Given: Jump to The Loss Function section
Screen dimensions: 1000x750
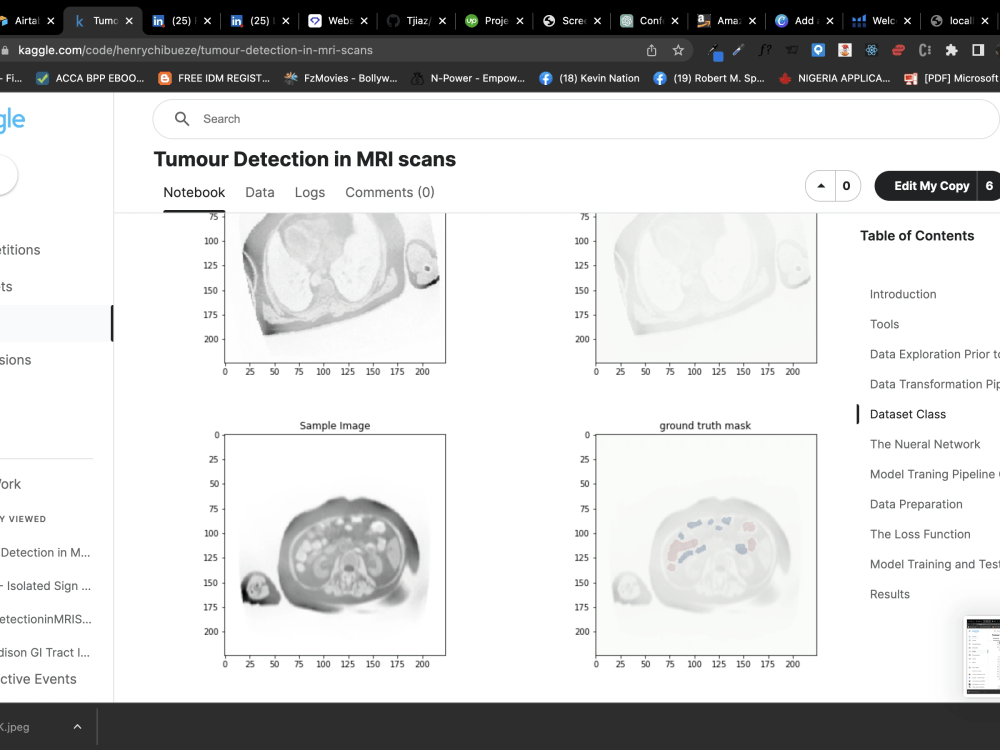Looking at the screenshot, I should tap(920, 534).
